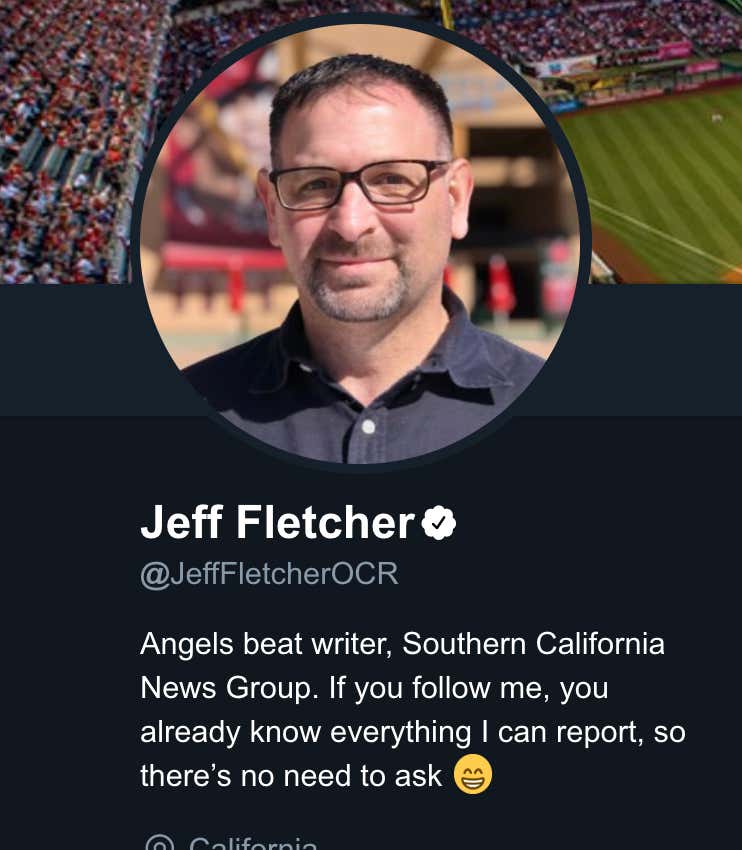742x850 pixels.
Task: Click the @JeffFletcherOCR handle
Action: pos(269,574)
